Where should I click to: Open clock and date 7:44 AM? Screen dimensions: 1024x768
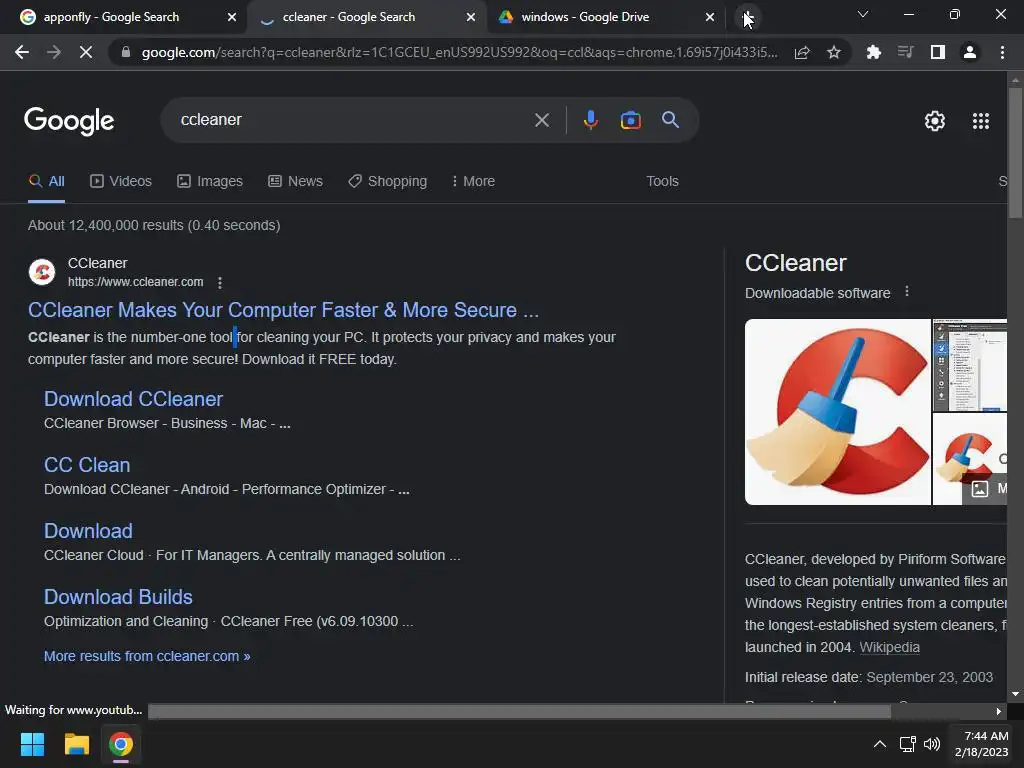coord(982,744)
